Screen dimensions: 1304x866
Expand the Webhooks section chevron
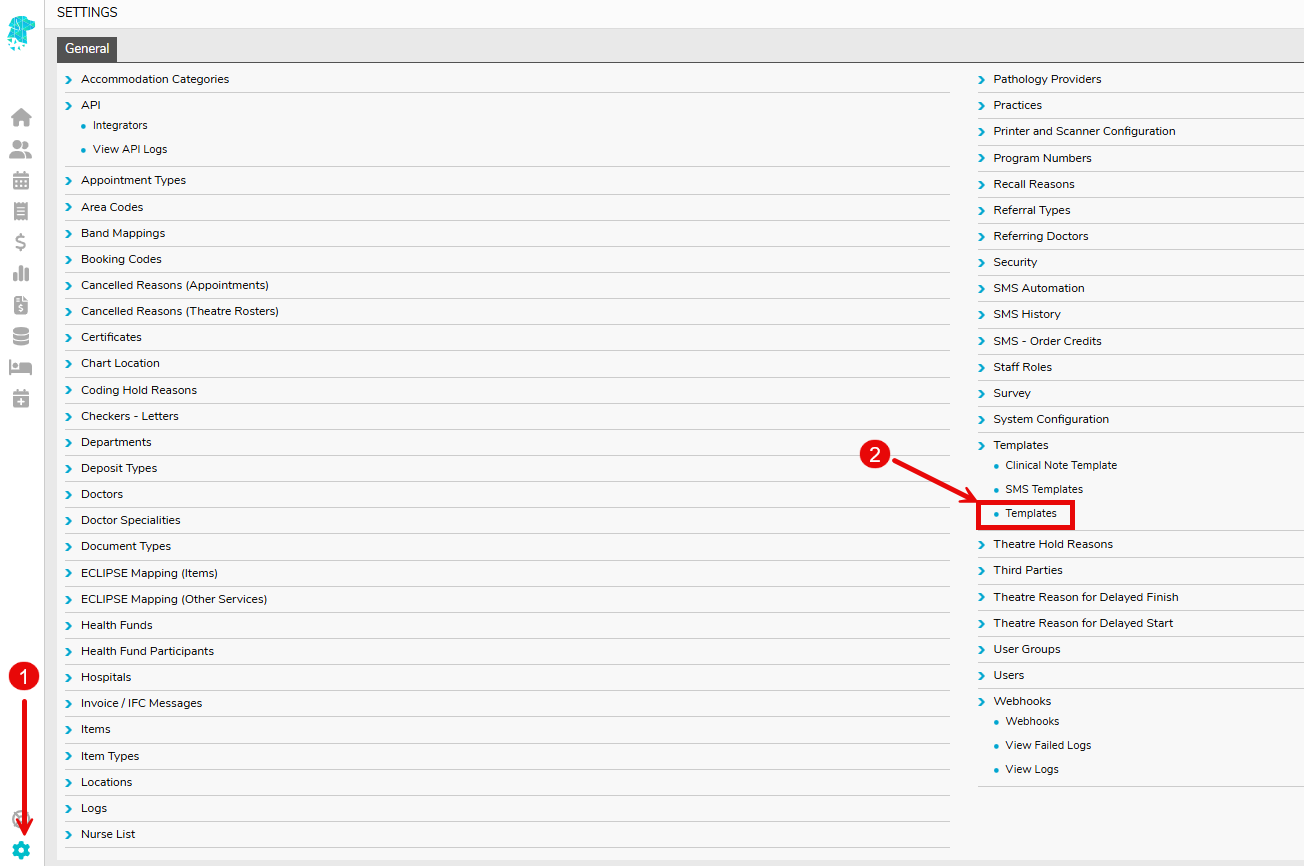pyautogui.click(x=982, y=702)
